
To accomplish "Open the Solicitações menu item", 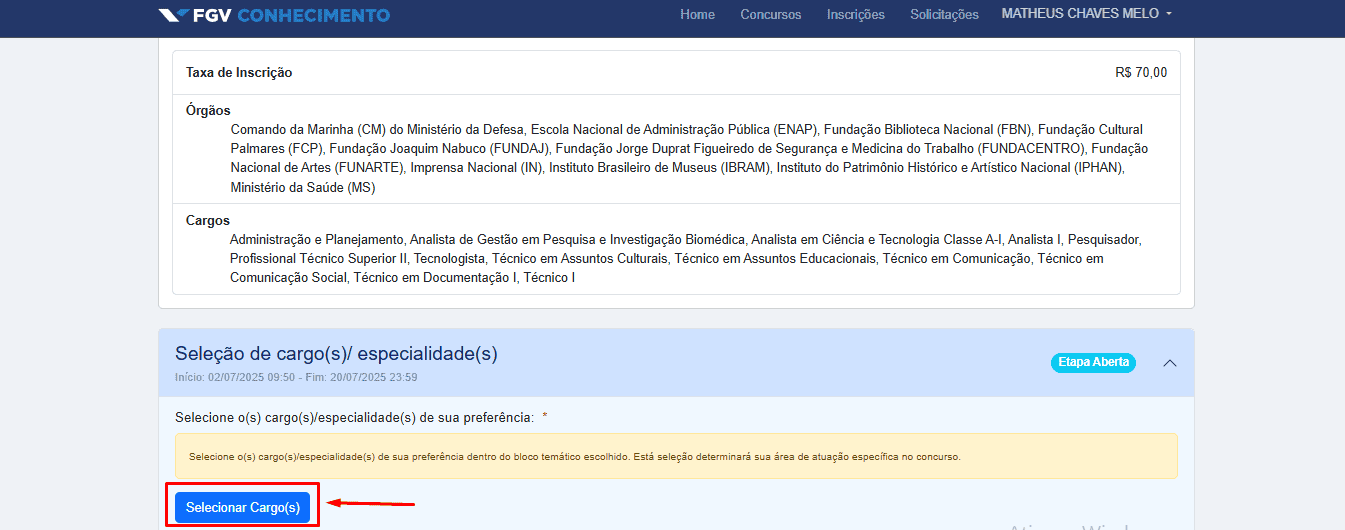I will coord(944,14).
